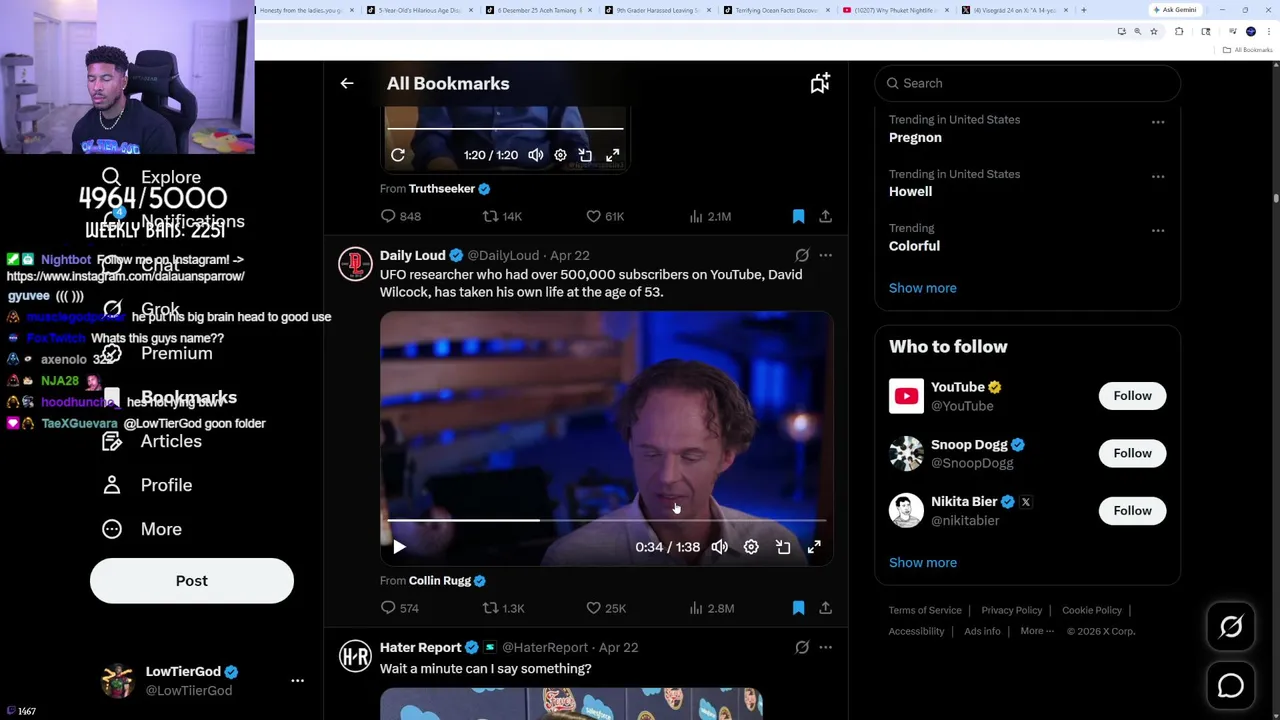The image size is (1280, 720).
Task: Remove bookmark from the Truthseeker video post
Action: point(798,216)
